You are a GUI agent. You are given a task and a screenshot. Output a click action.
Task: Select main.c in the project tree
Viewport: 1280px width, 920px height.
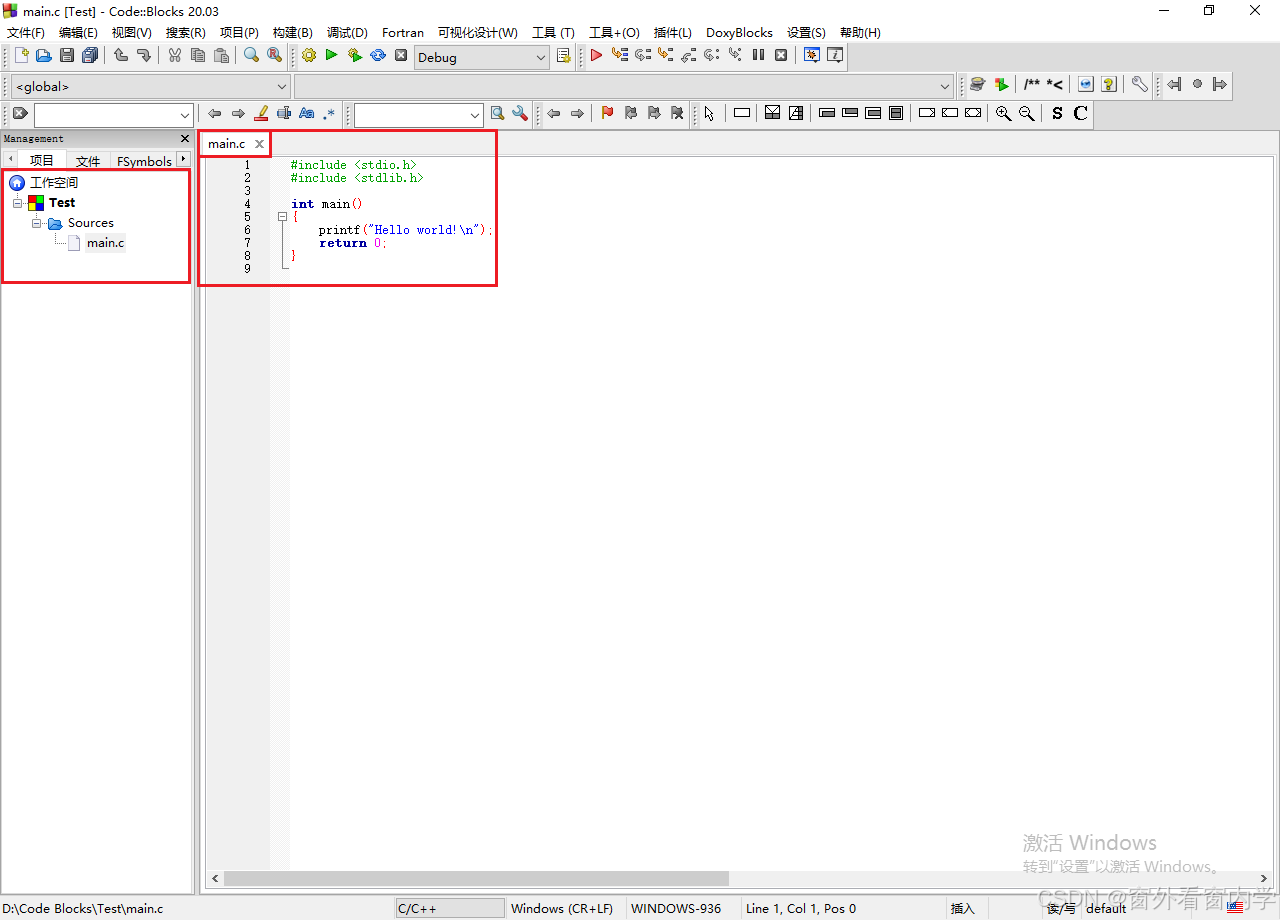pyautogui.click(x=105, y=243)
